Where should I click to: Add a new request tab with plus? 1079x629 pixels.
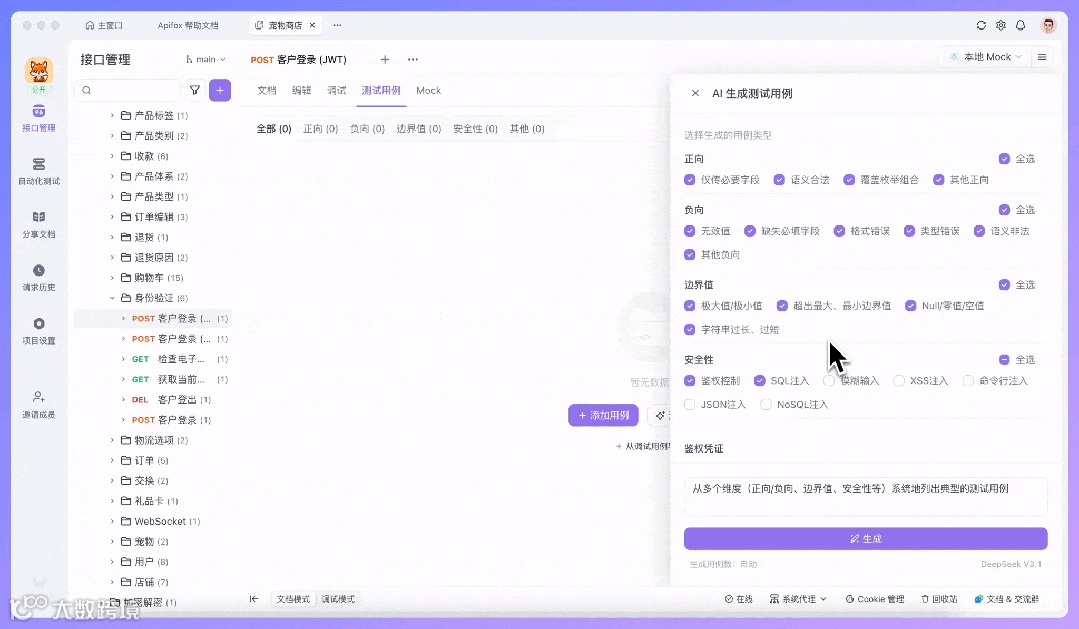pos(385,59)
